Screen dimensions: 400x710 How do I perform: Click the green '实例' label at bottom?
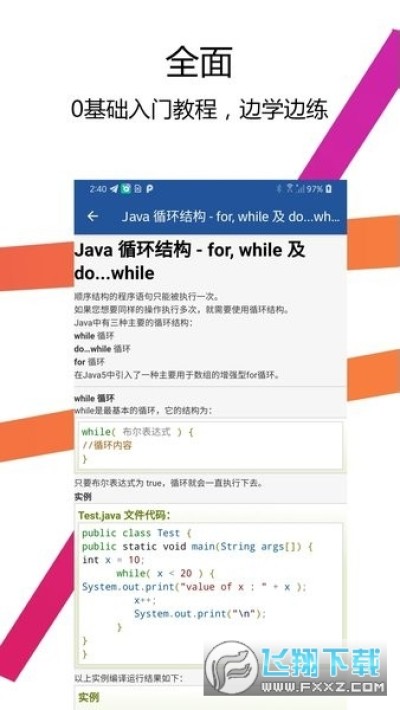89,697
